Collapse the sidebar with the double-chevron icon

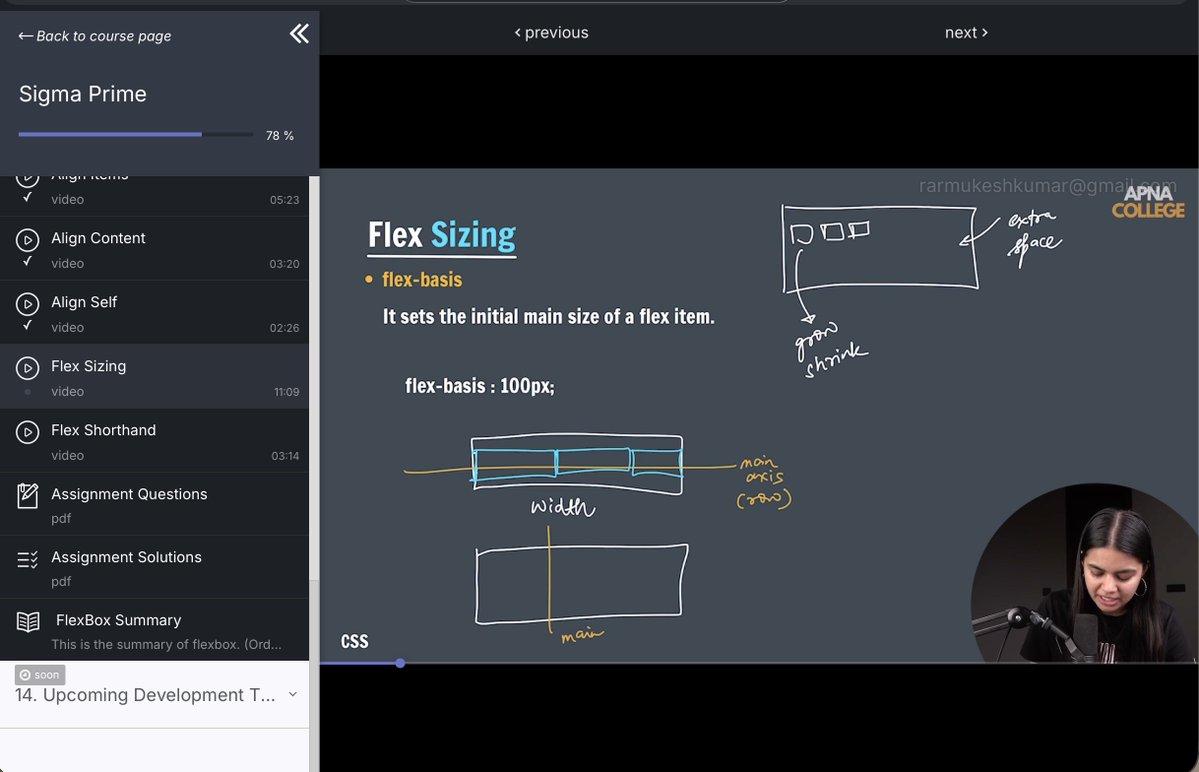[x=298, y=32]
